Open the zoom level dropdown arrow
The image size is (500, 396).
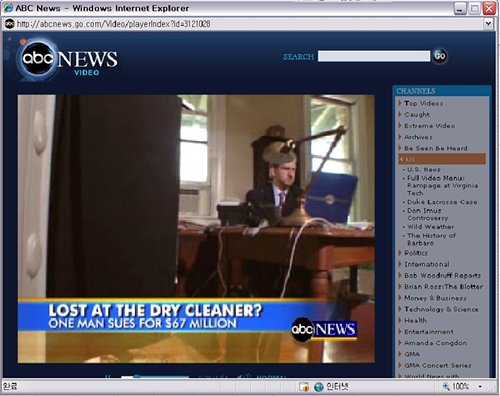[480, 387]
